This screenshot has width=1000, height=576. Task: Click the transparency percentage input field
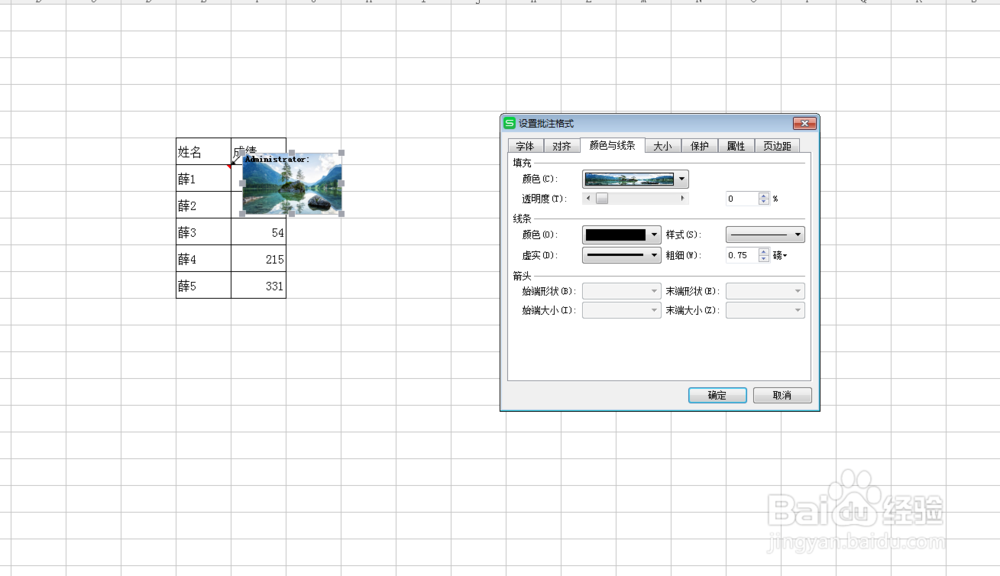742,199
